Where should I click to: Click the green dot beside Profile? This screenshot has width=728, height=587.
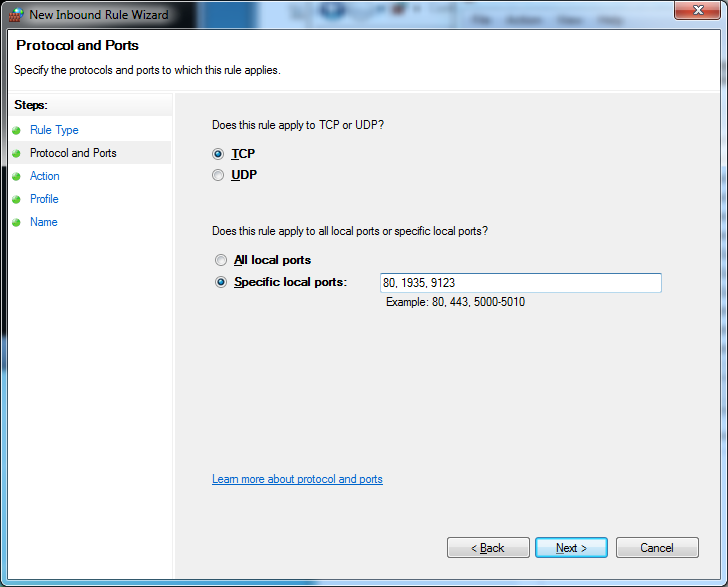16,200
